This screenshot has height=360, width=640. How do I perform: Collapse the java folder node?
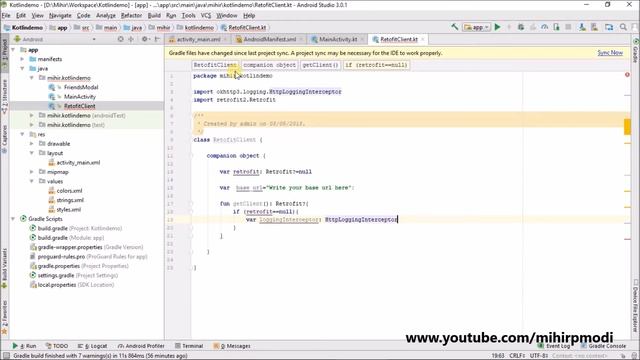23,69
